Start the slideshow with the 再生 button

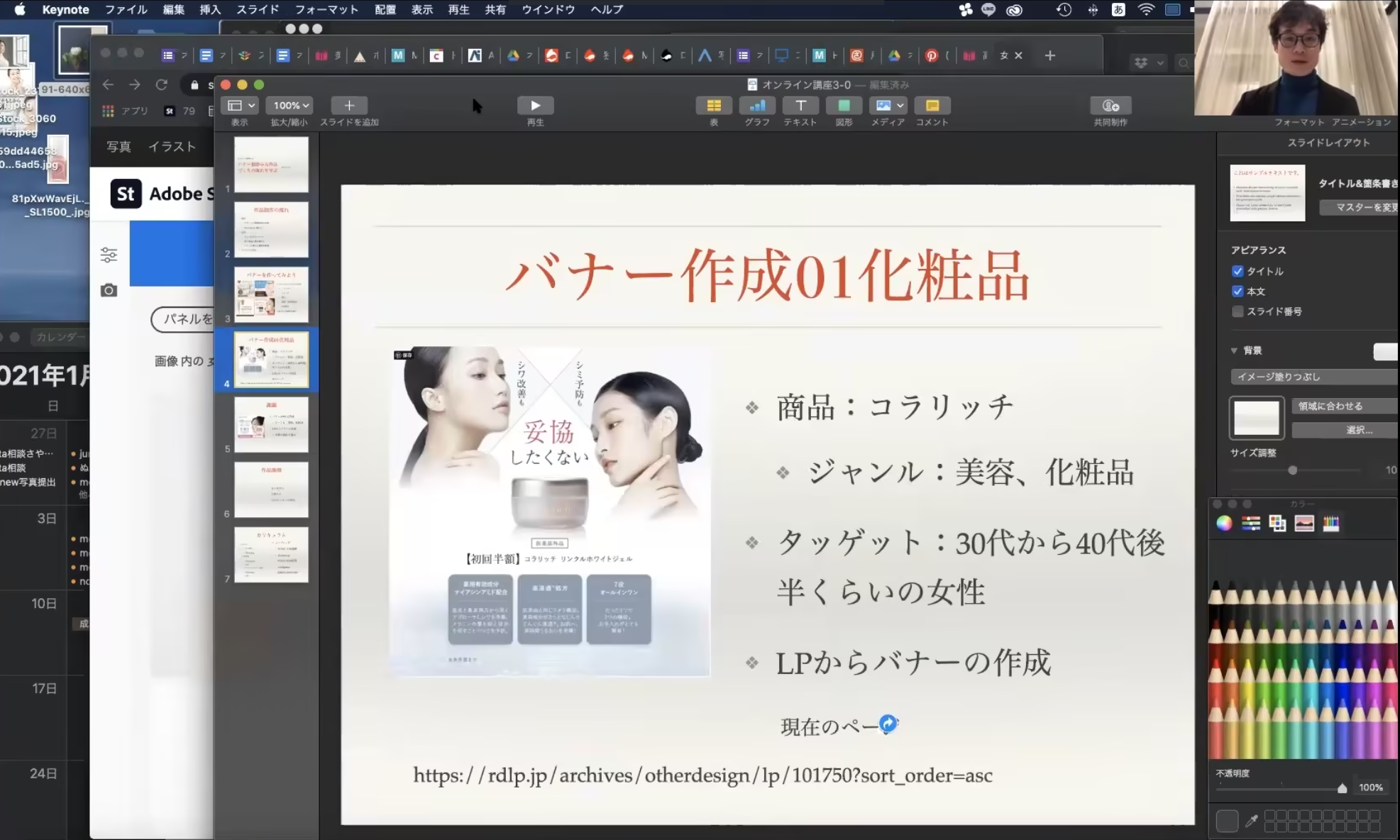(x=535, y=106)
